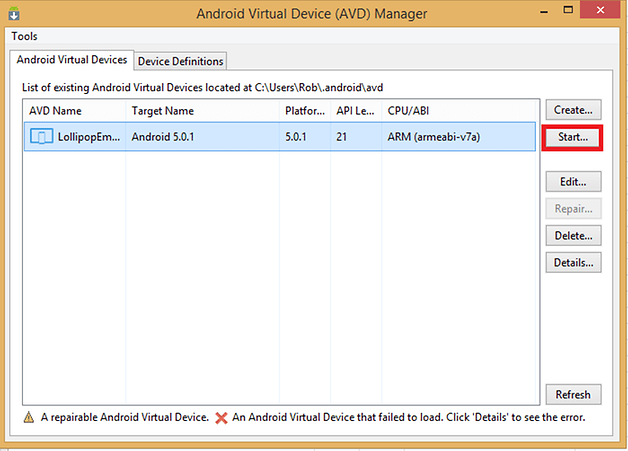Click the API Le... column header

(356, 111)
